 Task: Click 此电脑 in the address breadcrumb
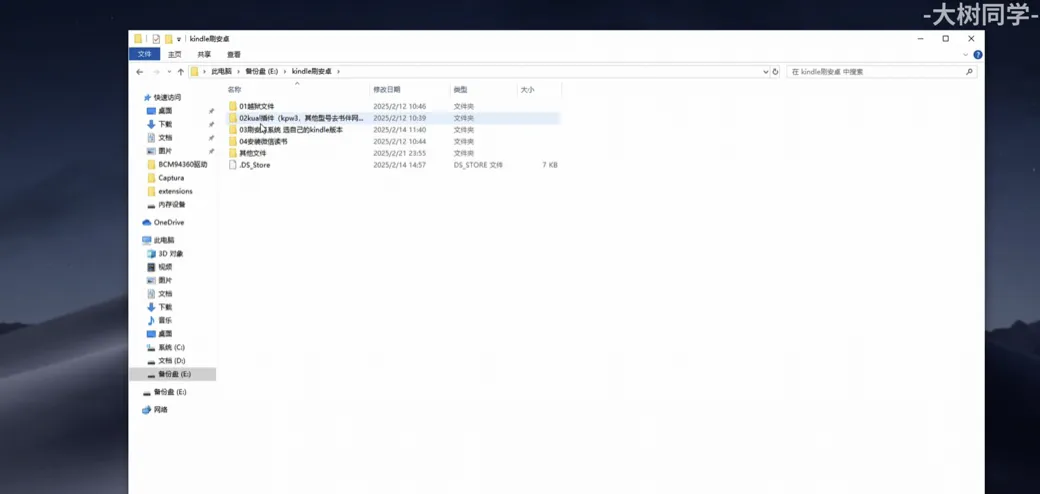point(222,72)
